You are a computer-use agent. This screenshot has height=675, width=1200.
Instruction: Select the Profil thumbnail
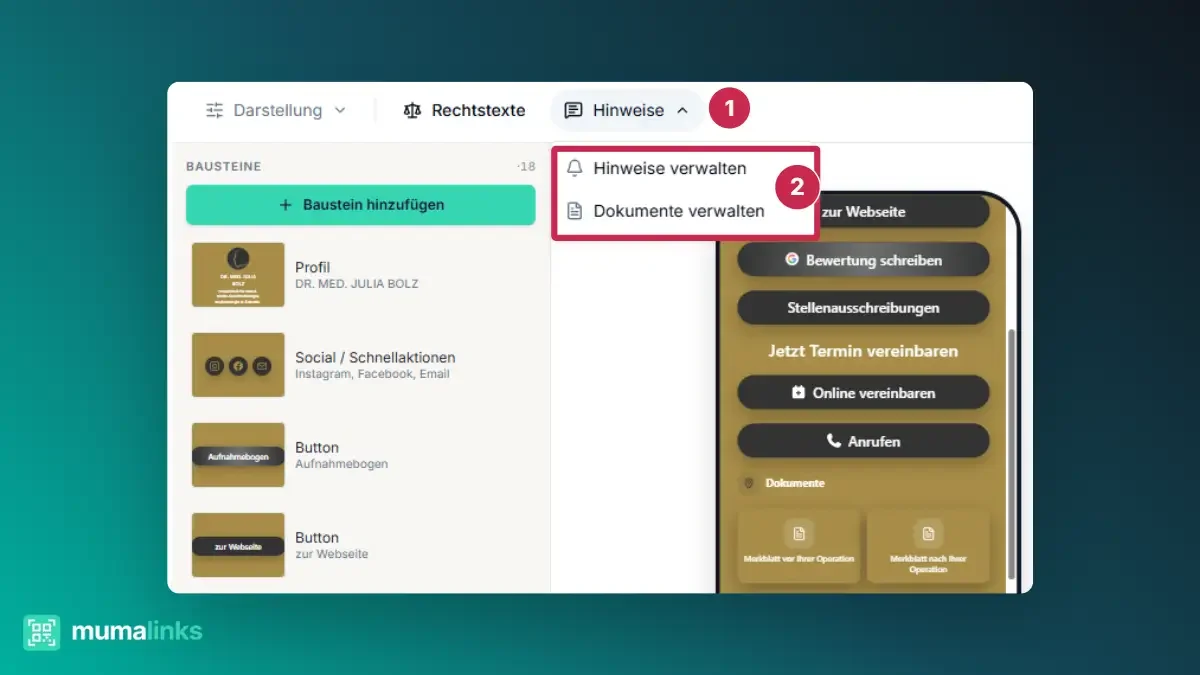tap(238, 275)
